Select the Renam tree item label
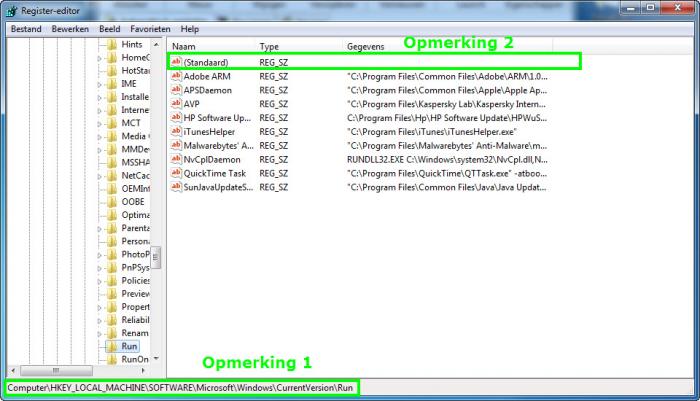 click(x=135, y=333)
